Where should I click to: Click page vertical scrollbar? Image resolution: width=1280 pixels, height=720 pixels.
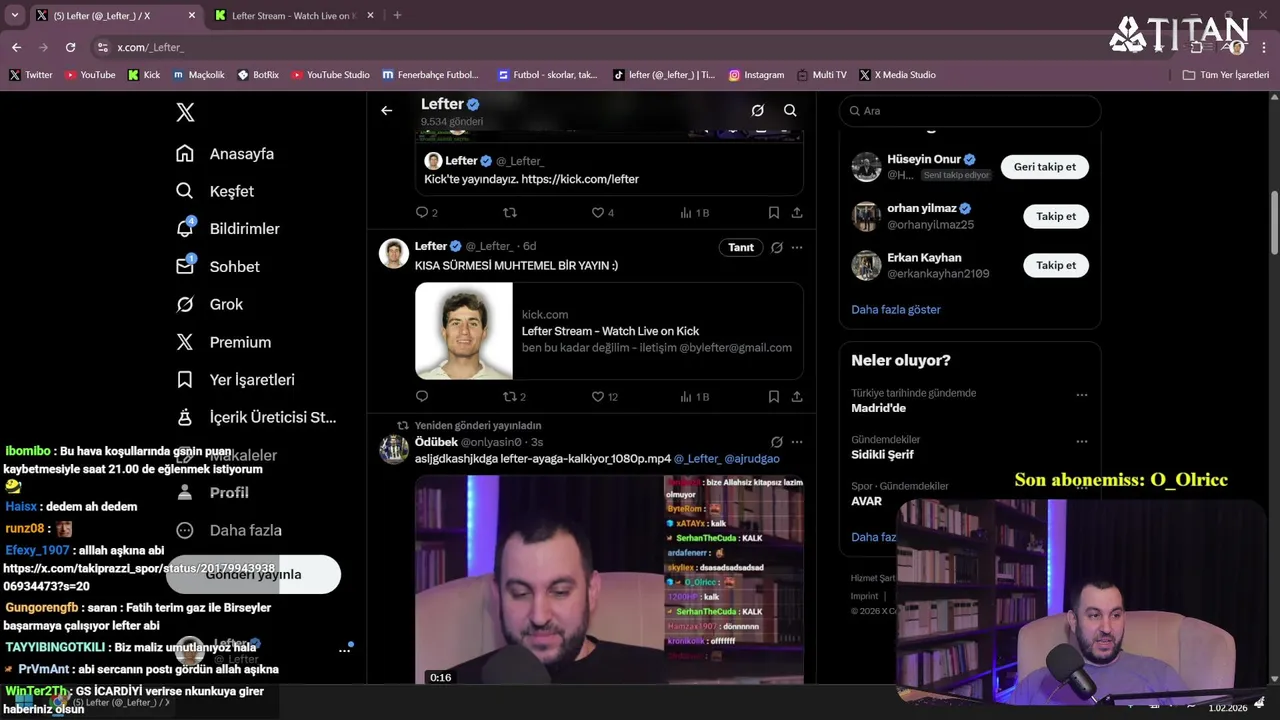click(x=1274, y=222)
